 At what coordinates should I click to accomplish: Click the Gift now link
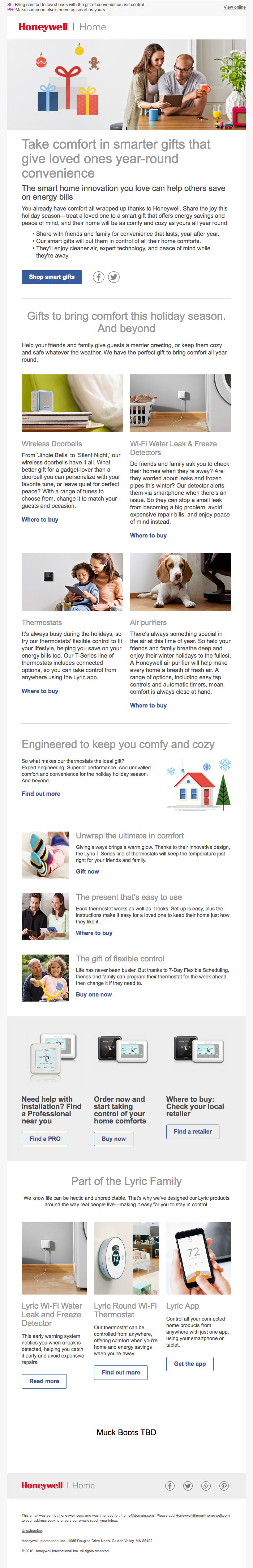87,872
